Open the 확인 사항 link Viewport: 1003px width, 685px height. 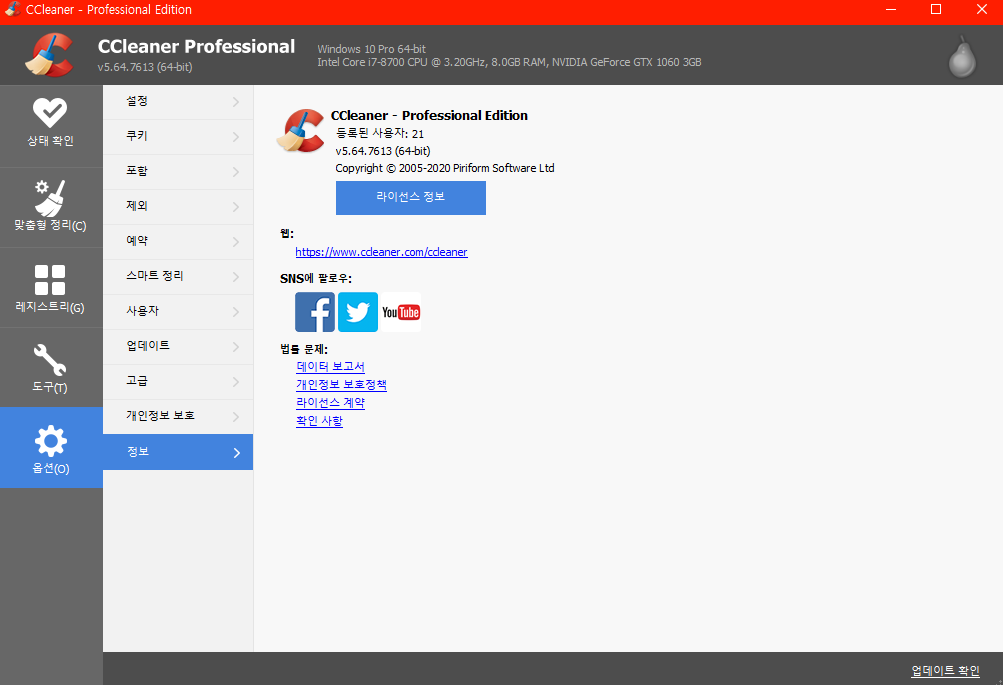tap(319, 421)
